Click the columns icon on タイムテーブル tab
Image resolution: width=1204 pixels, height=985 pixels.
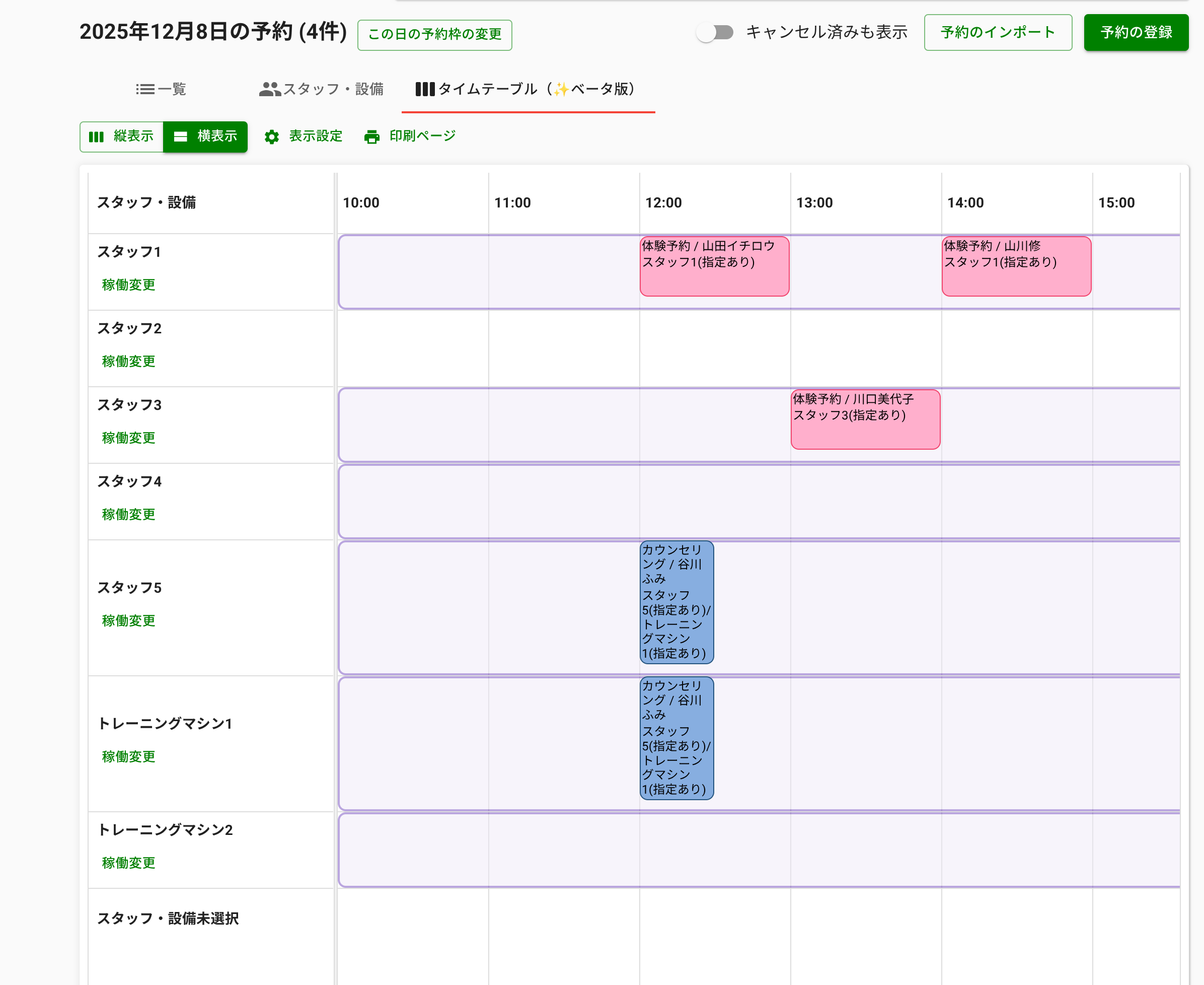point(425,89)
